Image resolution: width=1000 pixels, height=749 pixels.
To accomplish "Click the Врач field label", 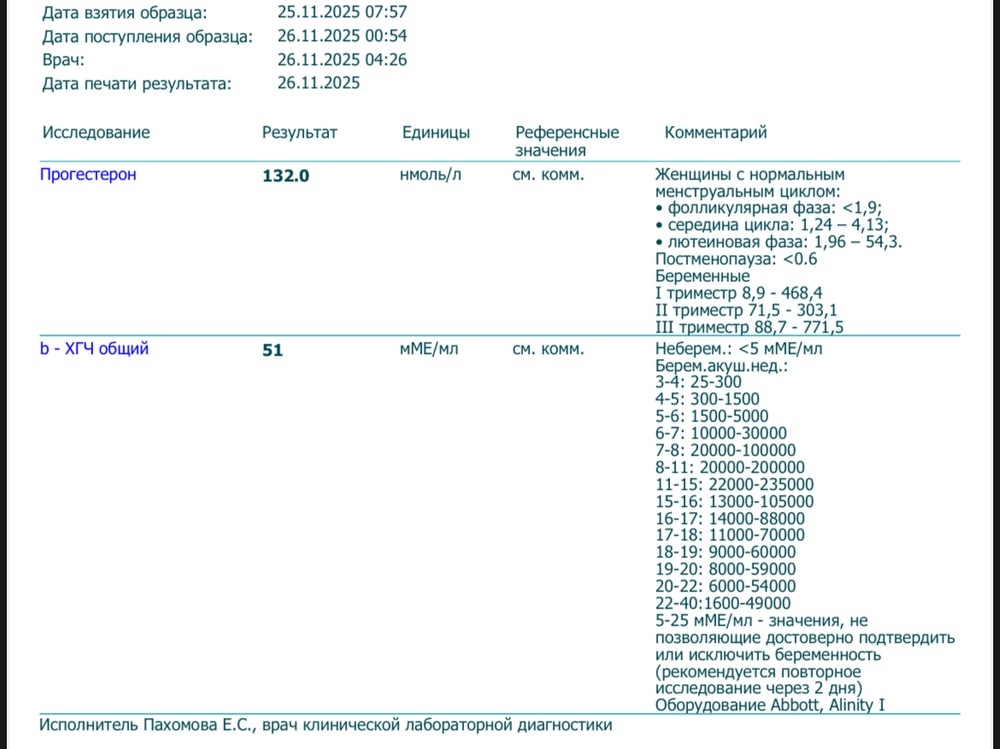I will point(64,60).
